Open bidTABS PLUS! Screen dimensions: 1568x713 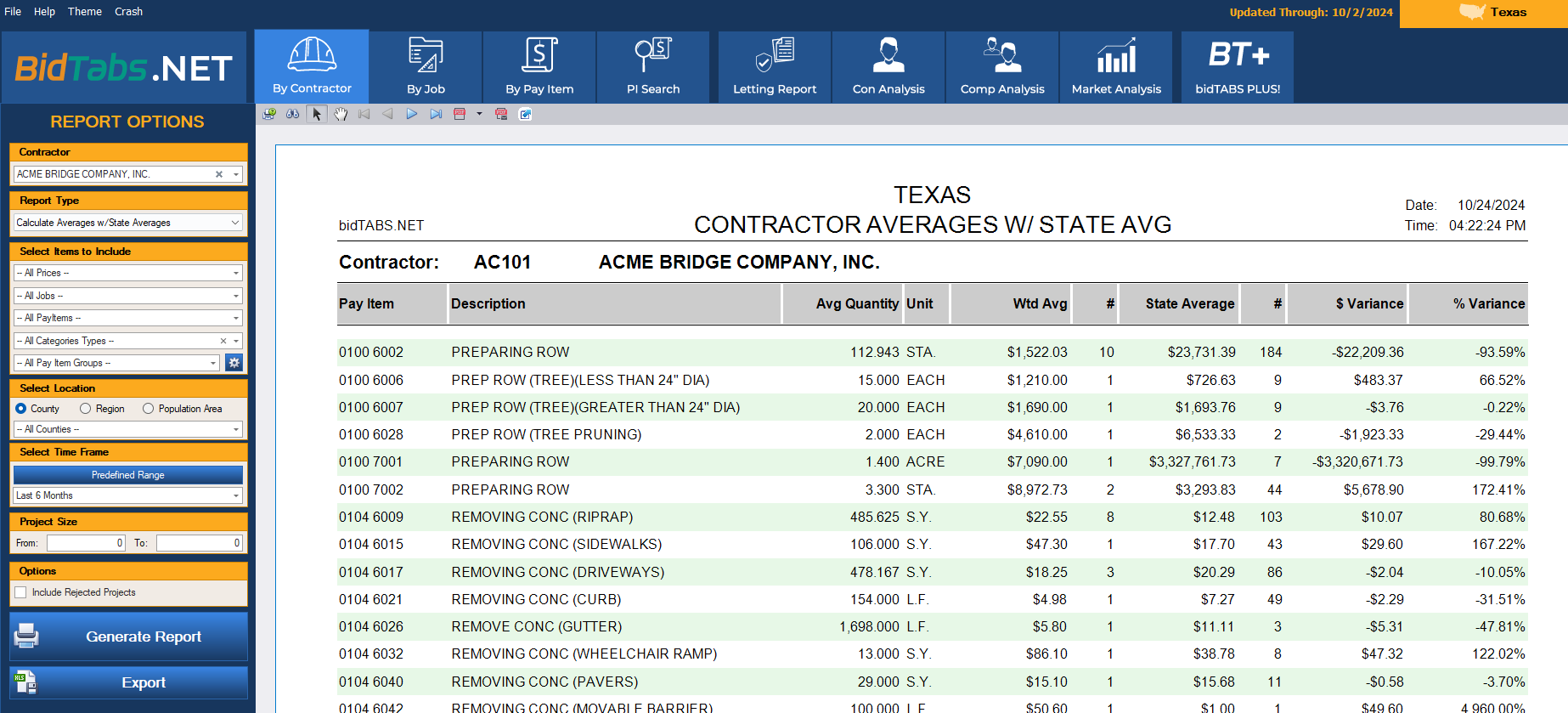pyautogui.click(x=1238, y=66)
